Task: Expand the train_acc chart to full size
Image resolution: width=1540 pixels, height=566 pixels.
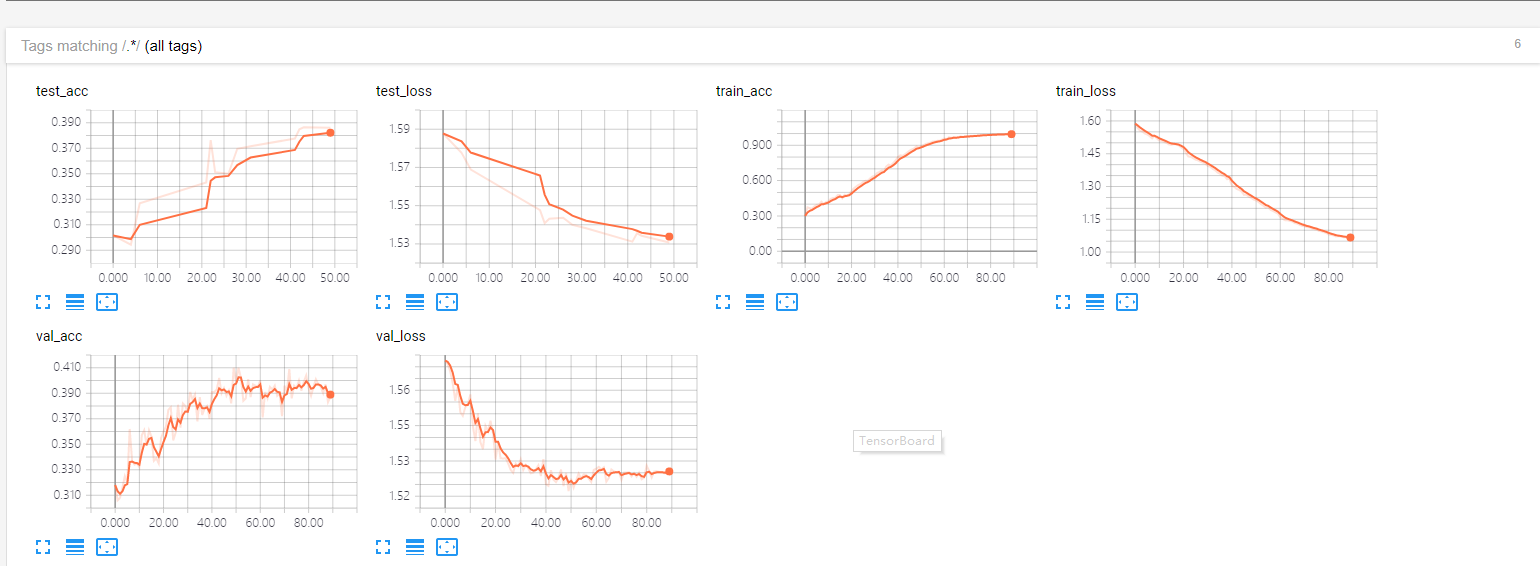Action: pos(723,301)
